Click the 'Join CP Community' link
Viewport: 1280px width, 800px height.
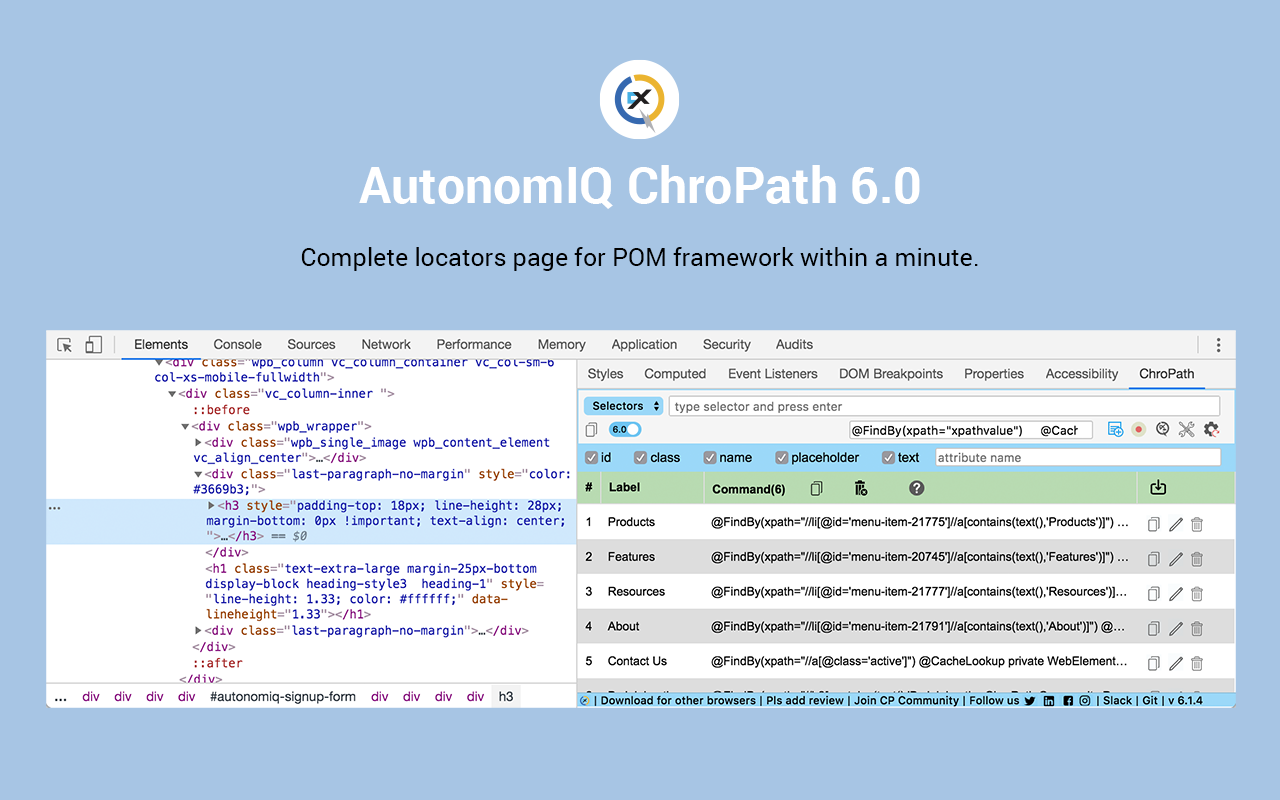907,701
